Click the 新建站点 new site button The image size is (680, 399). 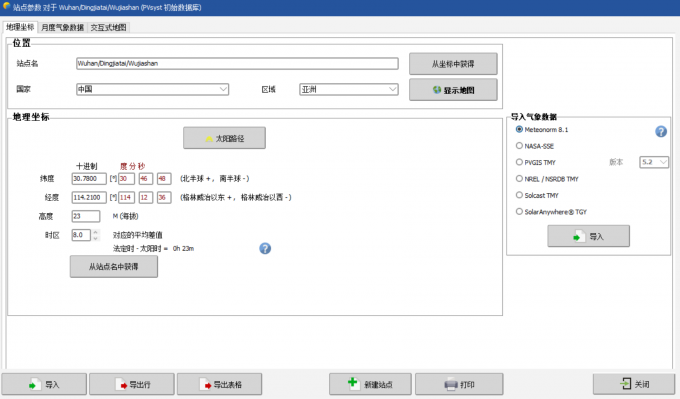370,384
